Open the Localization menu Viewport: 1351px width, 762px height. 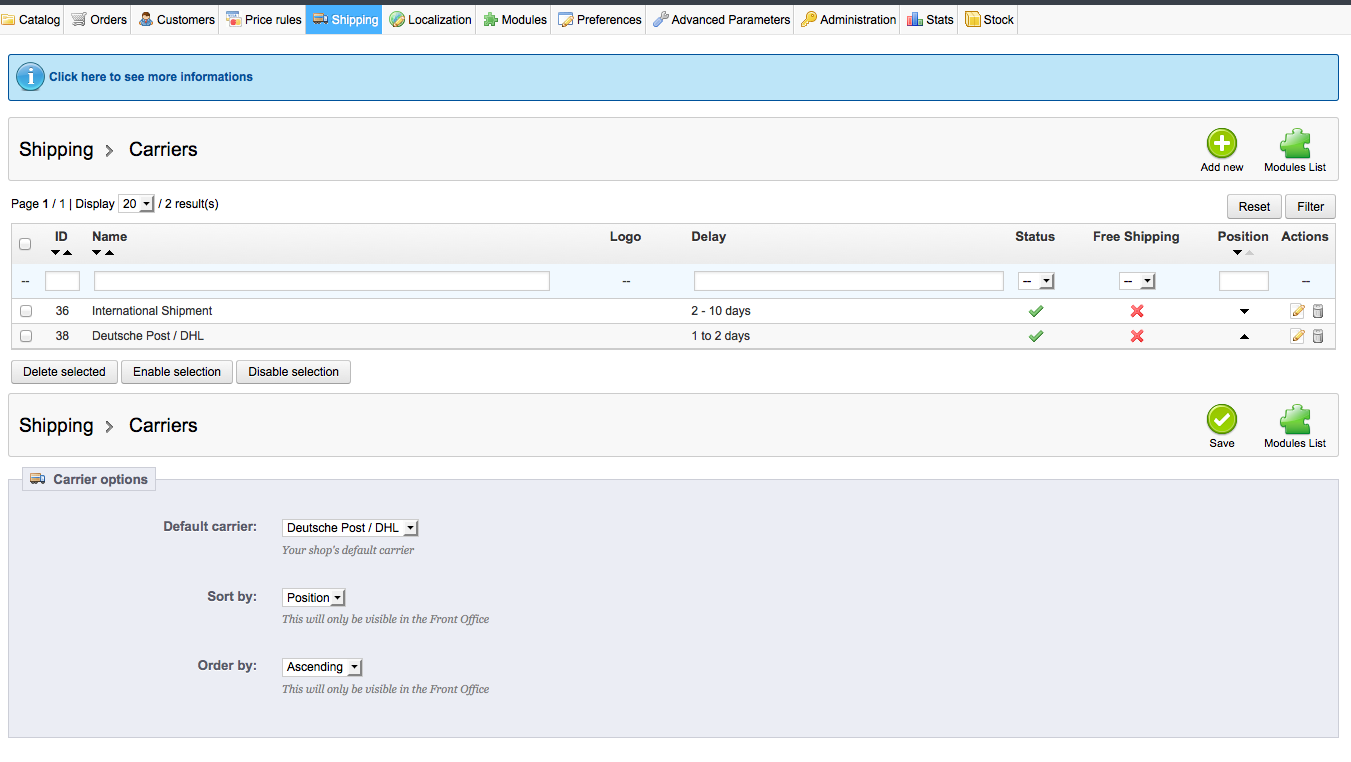pyautogui.click(x=430, y=19)
